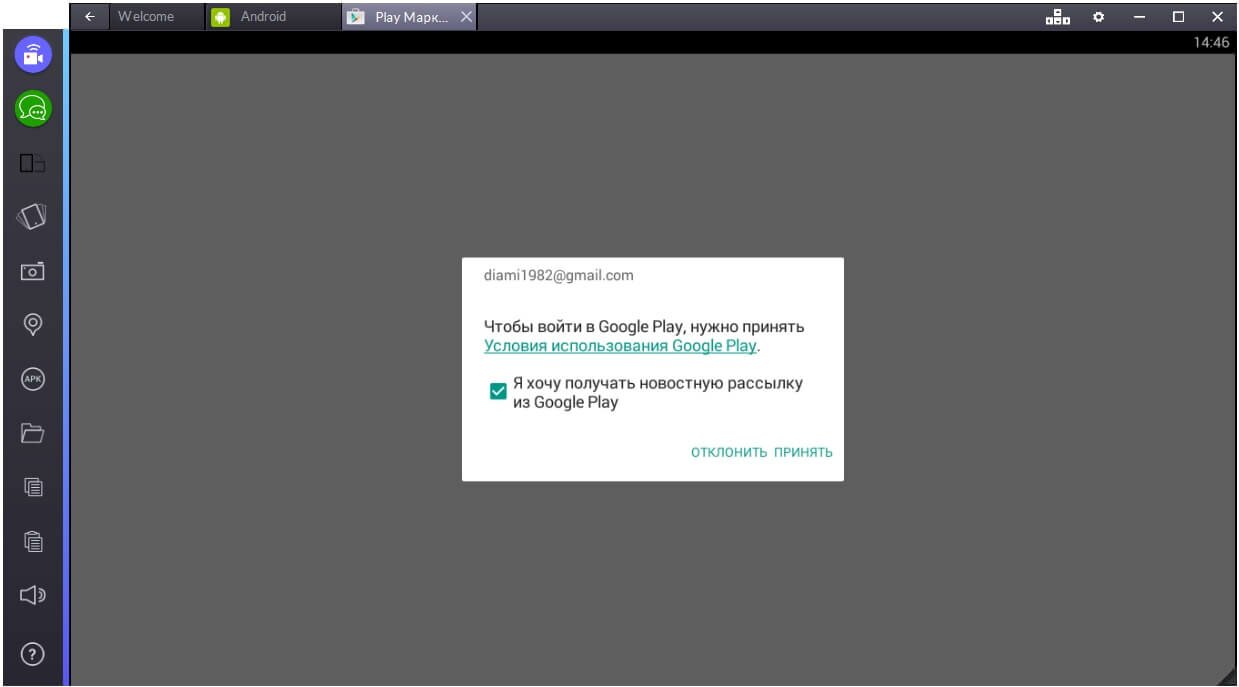Uncheck the Google Play newsletter checkbox

[497, 392]
